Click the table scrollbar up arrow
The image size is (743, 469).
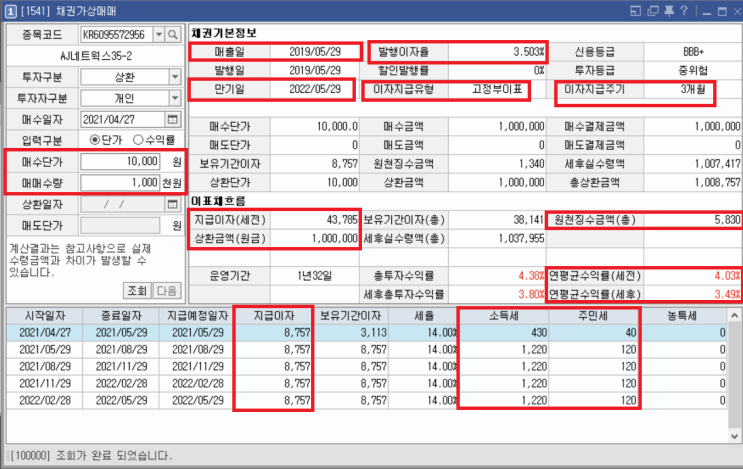[x=734, y=316]
